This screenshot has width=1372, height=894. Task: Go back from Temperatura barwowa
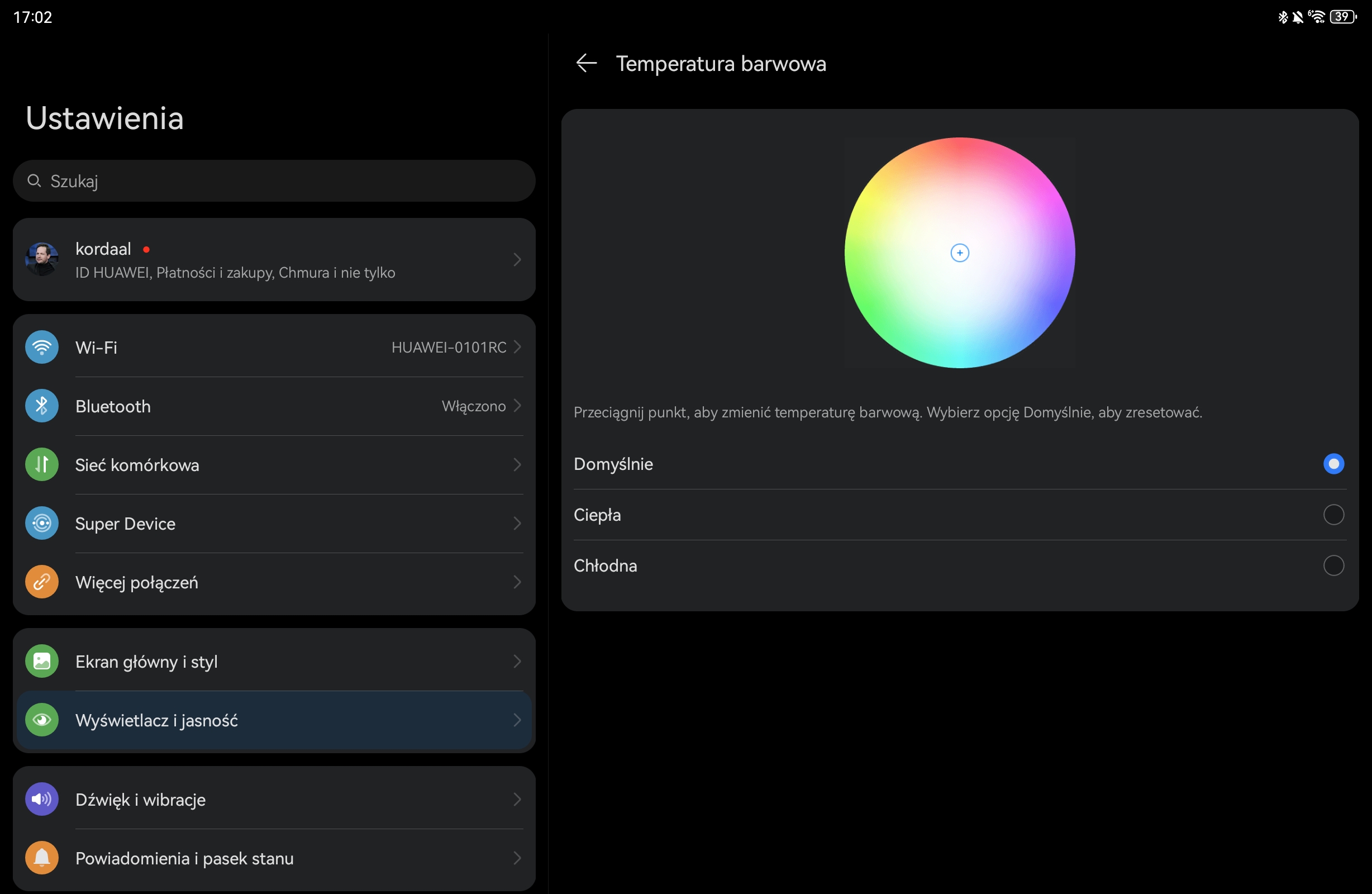(x=586, y=63)
